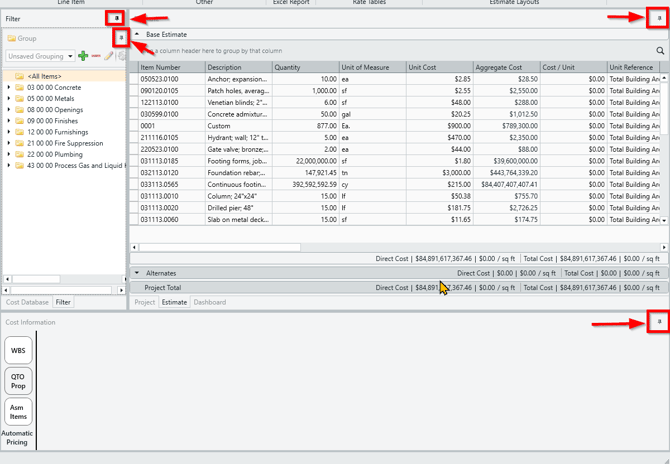Click the Asm Items button
670x464 pixels.
pos(18,412)
